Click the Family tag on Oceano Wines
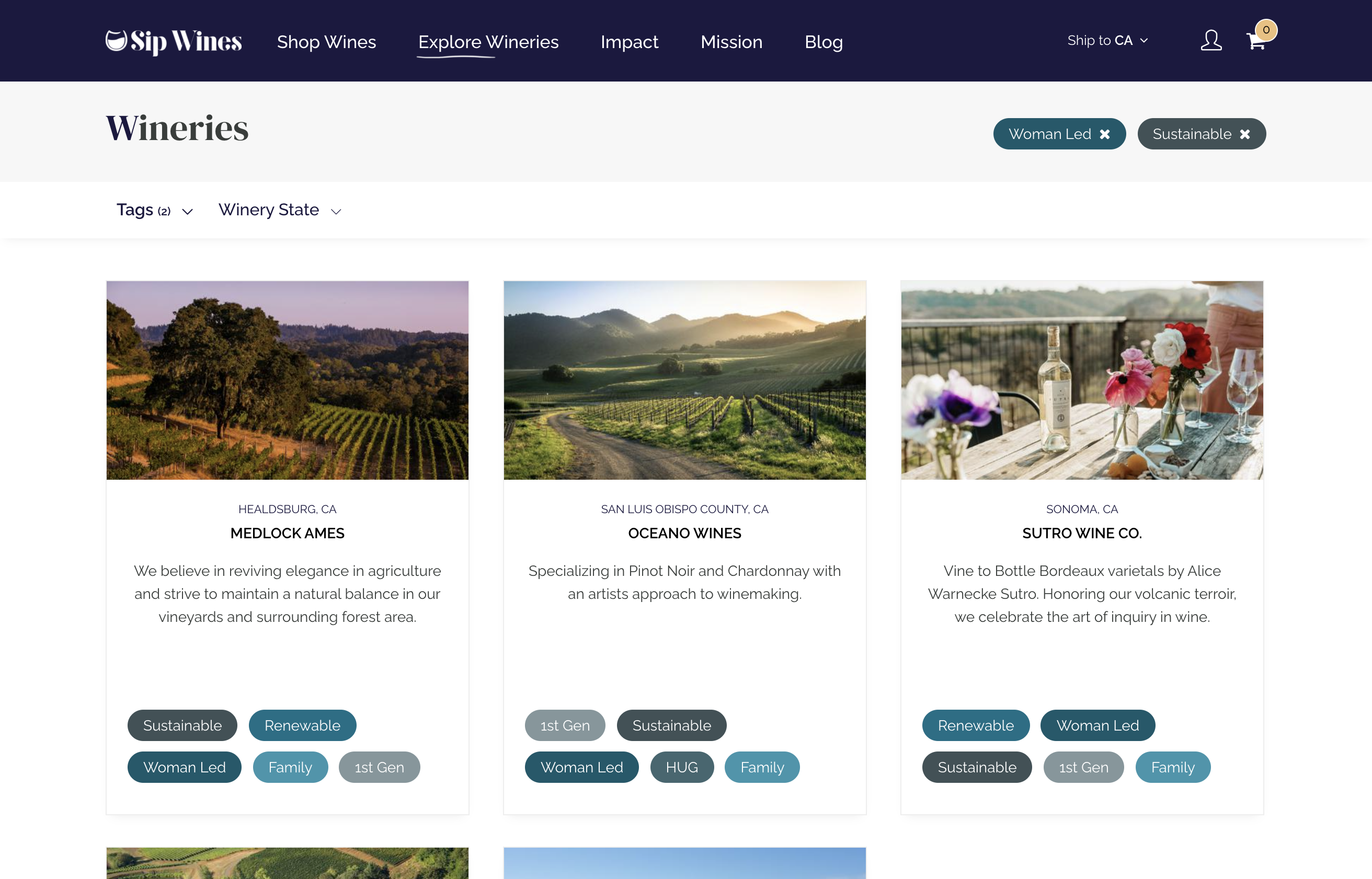This screenshot has width=1372, height=879. (762, 767)
